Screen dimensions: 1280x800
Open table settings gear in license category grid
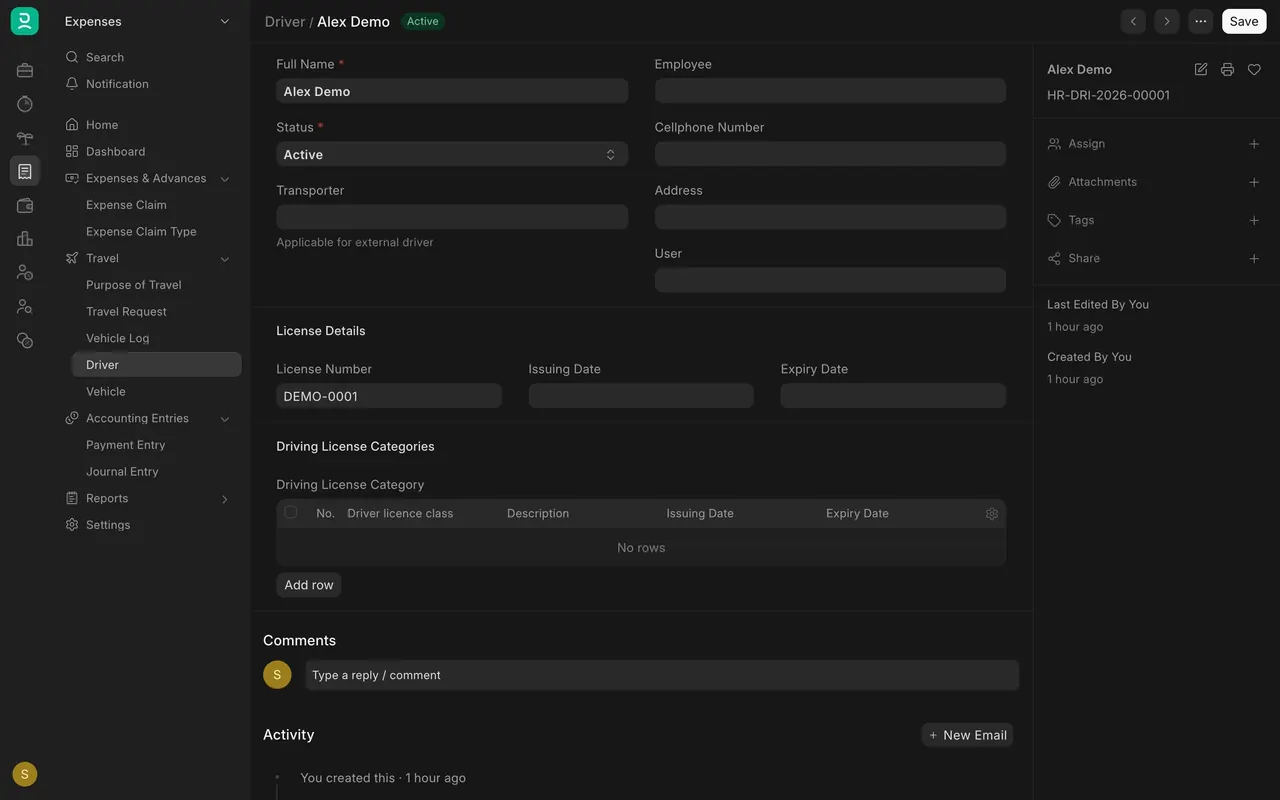[992, 513]
